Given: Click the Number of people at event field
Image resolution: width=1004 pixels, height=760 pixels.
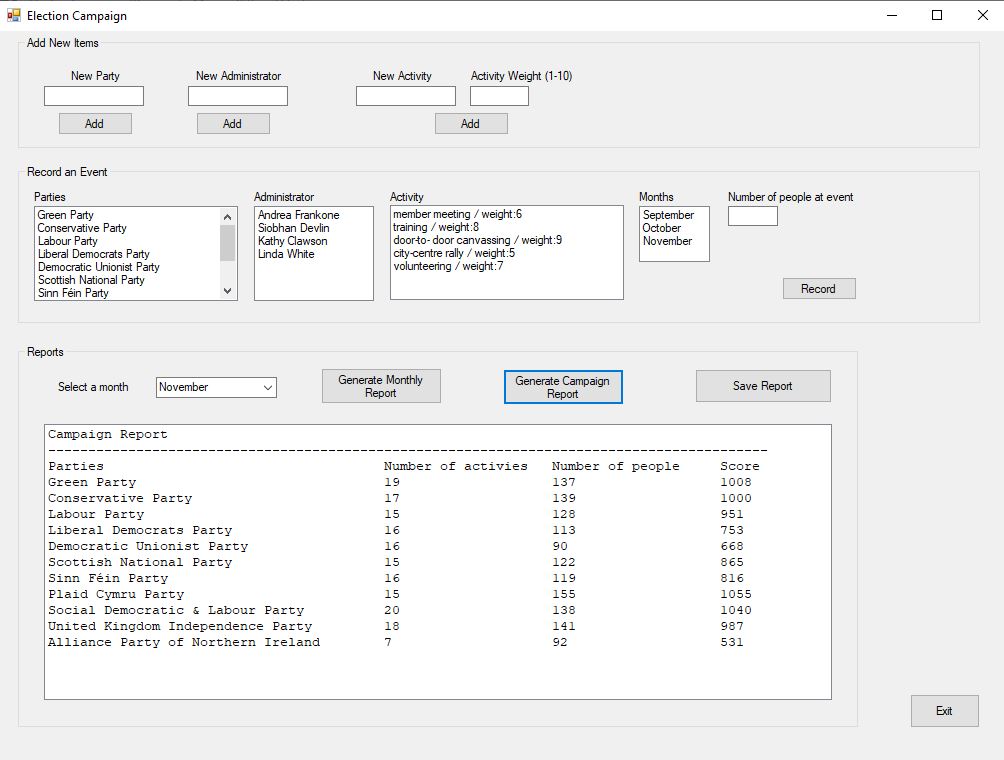Looking at the screenshot, I should click(752, 216).
